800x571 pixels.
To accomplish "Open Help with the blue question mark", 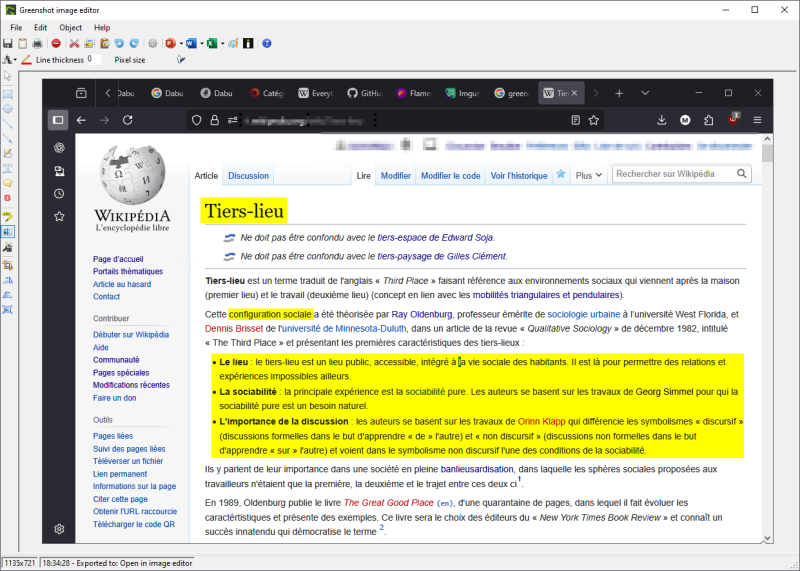I will (267, 43).
